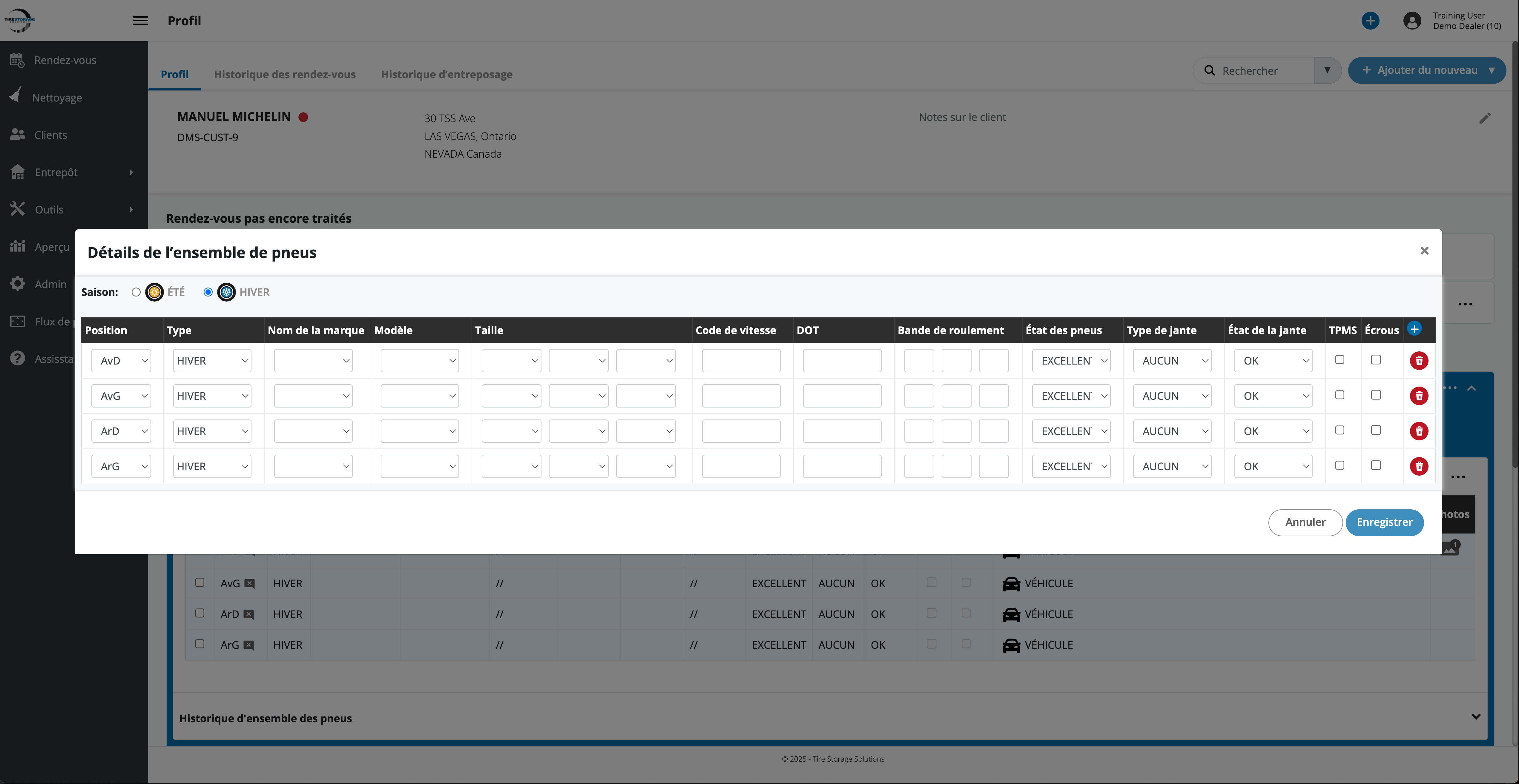Viewport: 1519px width, 784px height.
Task: Select the ÉTÉ season radio button
Action: click(136, 292)
